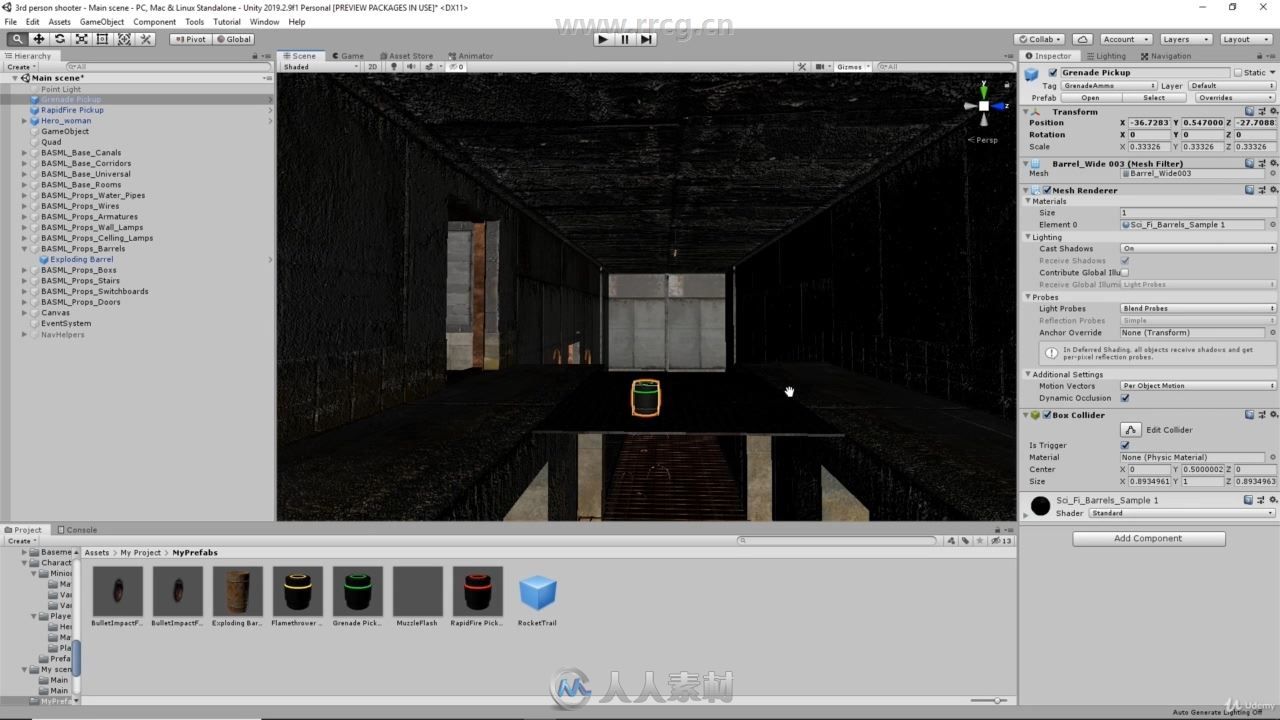Select the combined Transform tool
The width and height of the screenshot is (1280, 720).
[124, 39]
